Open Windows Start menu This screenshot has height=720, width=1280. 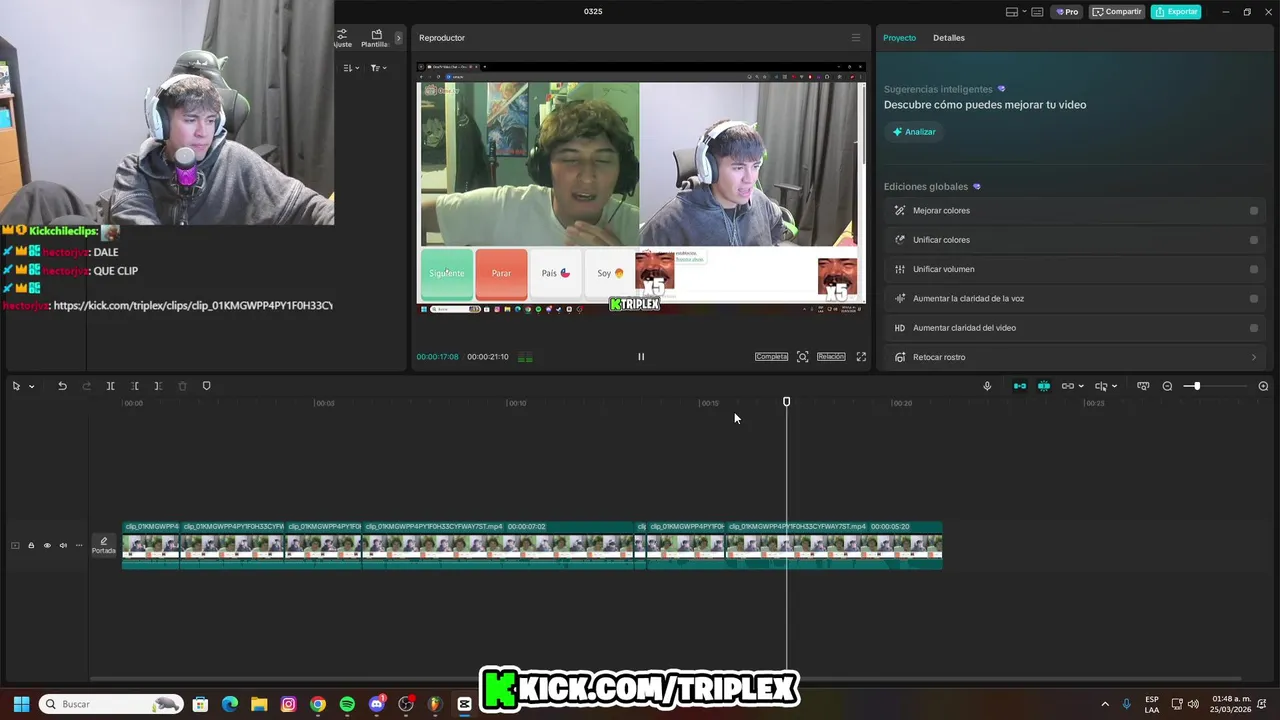(21, 704)
